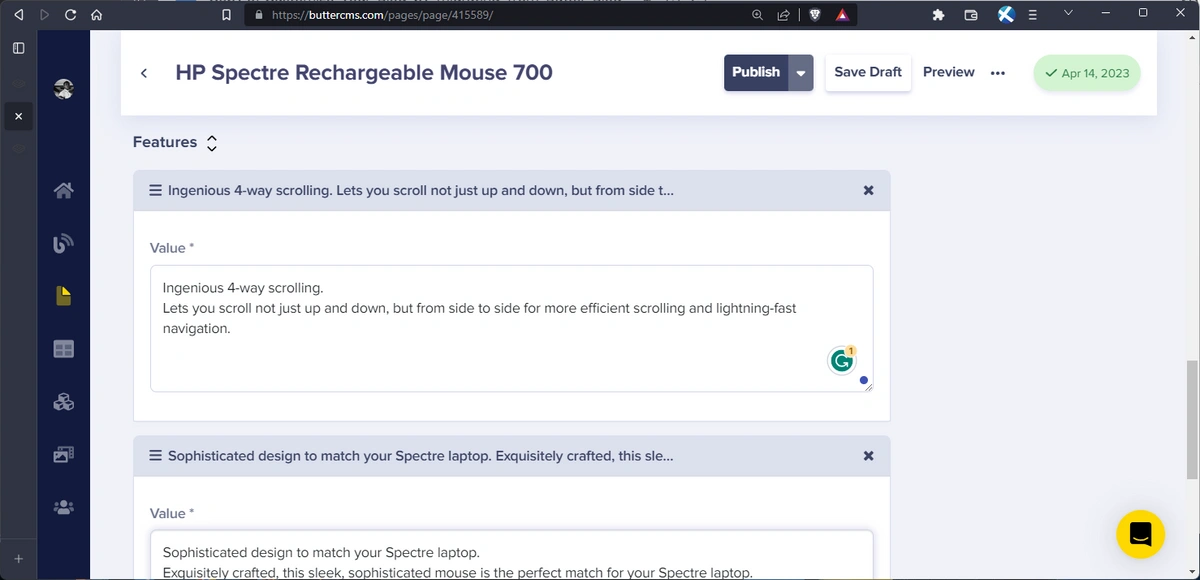Toggle the browser sidebar panel icon
1200x580 pixels.
tap(19, 47)
